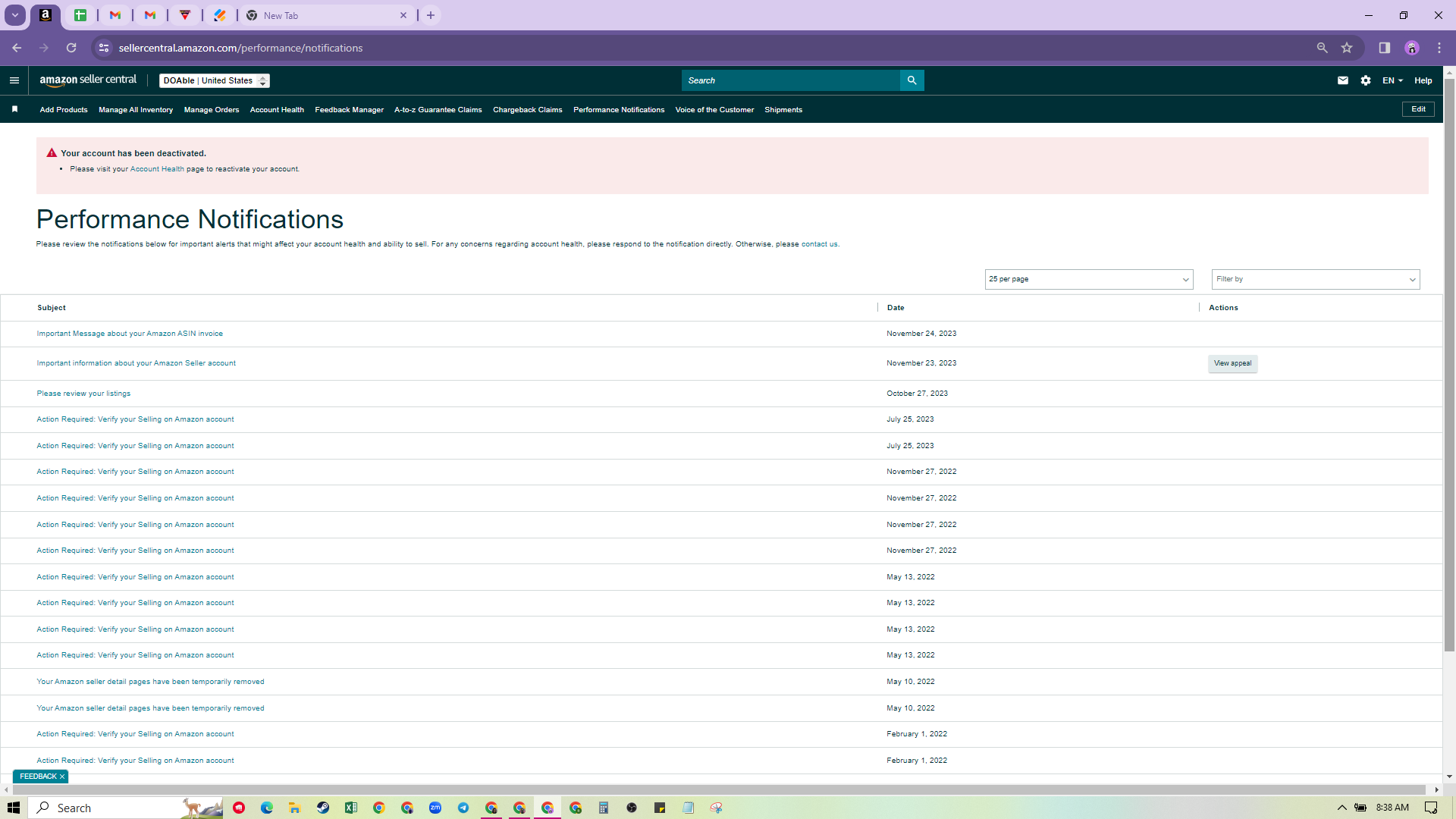Screen dimensions: 1456x819
Task: Open the Windows Start button
Action: click(x=14, y=808)
